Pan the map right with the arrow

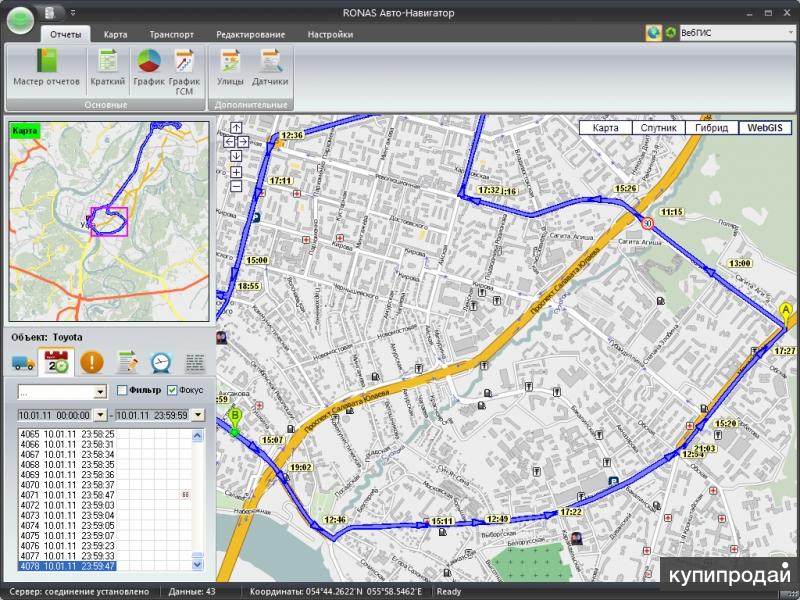pos(243,141)
